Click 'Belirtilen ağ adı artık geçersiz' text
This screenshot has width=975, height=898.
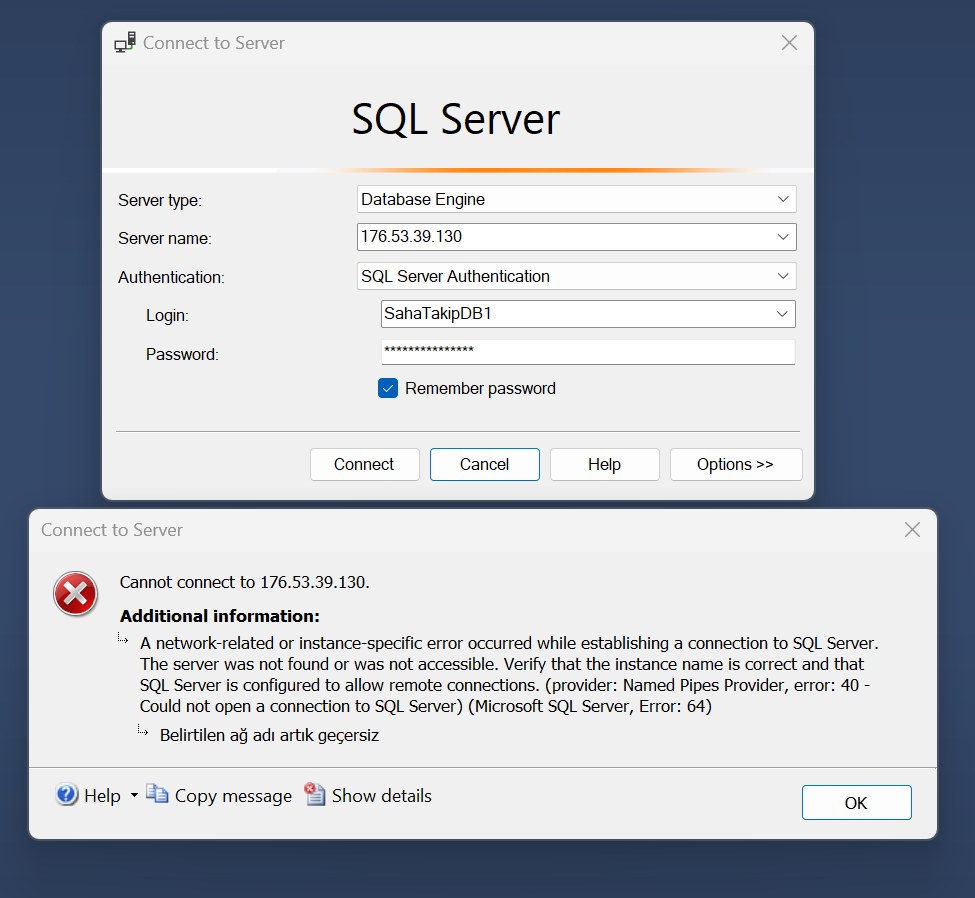269,735
